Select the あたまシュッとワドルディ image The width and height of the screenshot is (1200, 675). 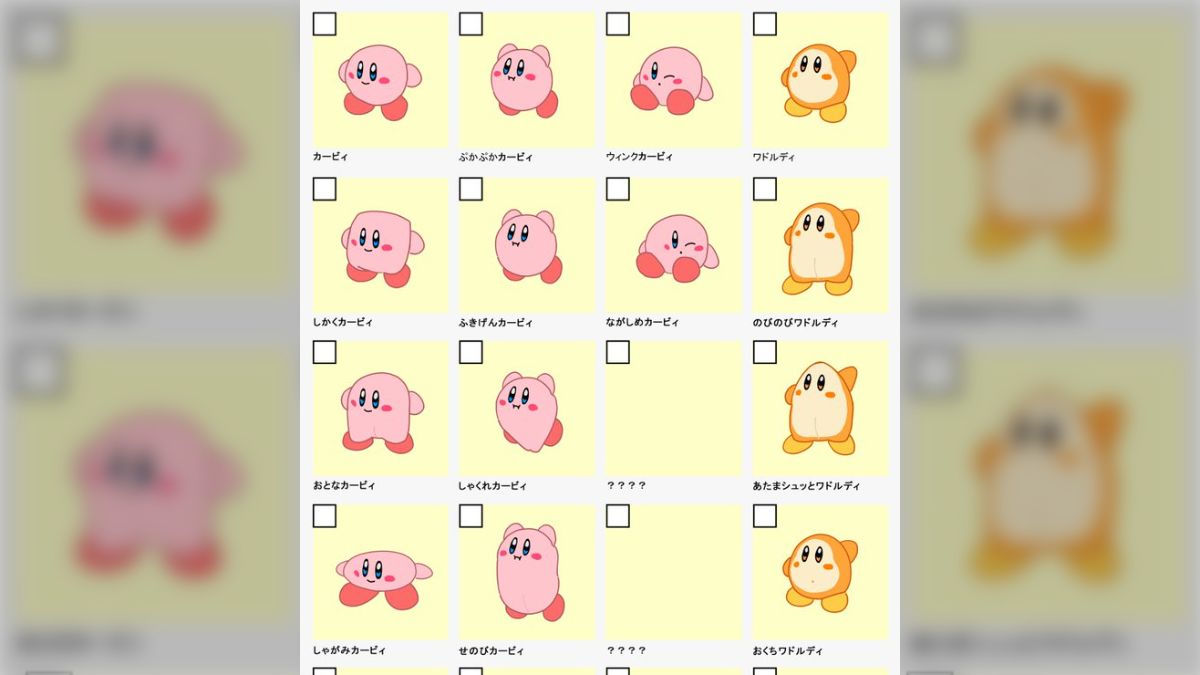click(x=820, y=408)
